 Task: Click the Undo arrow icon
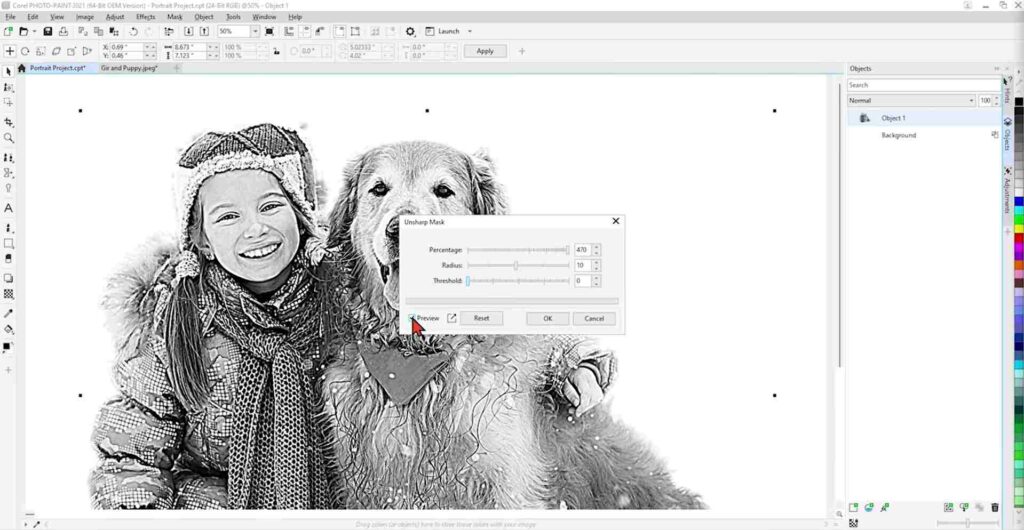(133, 31)
